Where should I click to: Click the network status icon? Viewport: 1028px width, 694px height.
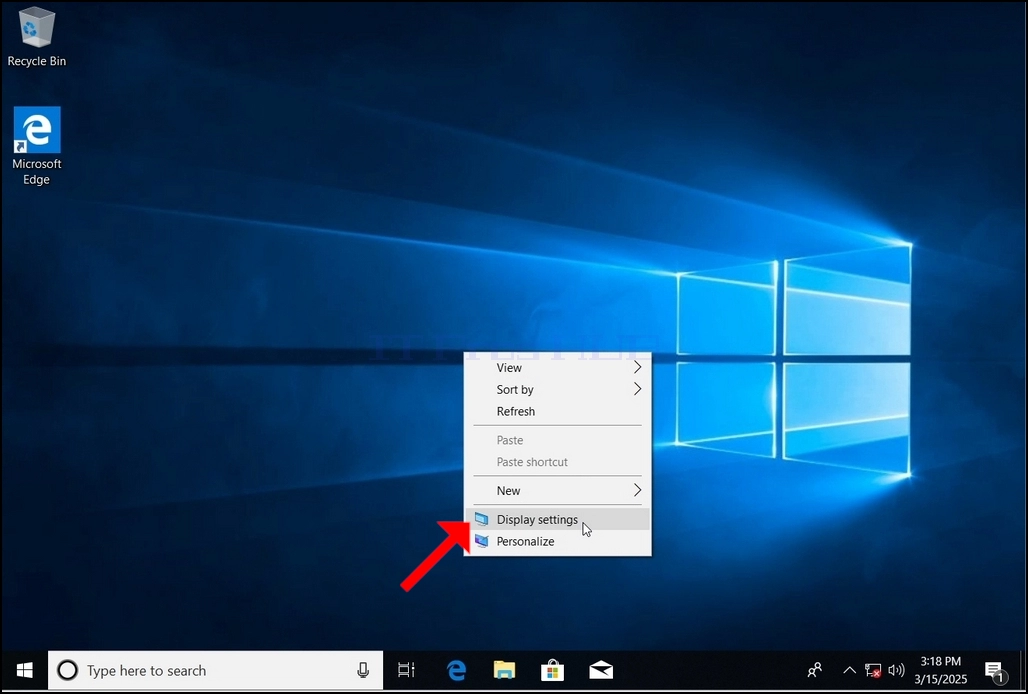(x=873, y=670)
